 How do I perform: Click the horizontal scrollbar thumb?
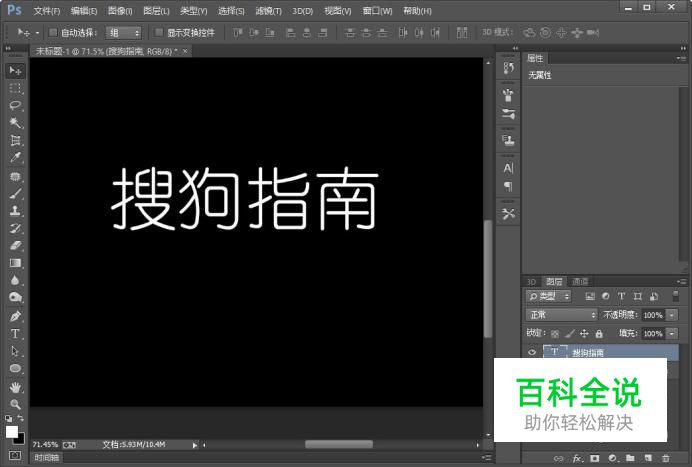pyautogui.click(x=339, y=444)
